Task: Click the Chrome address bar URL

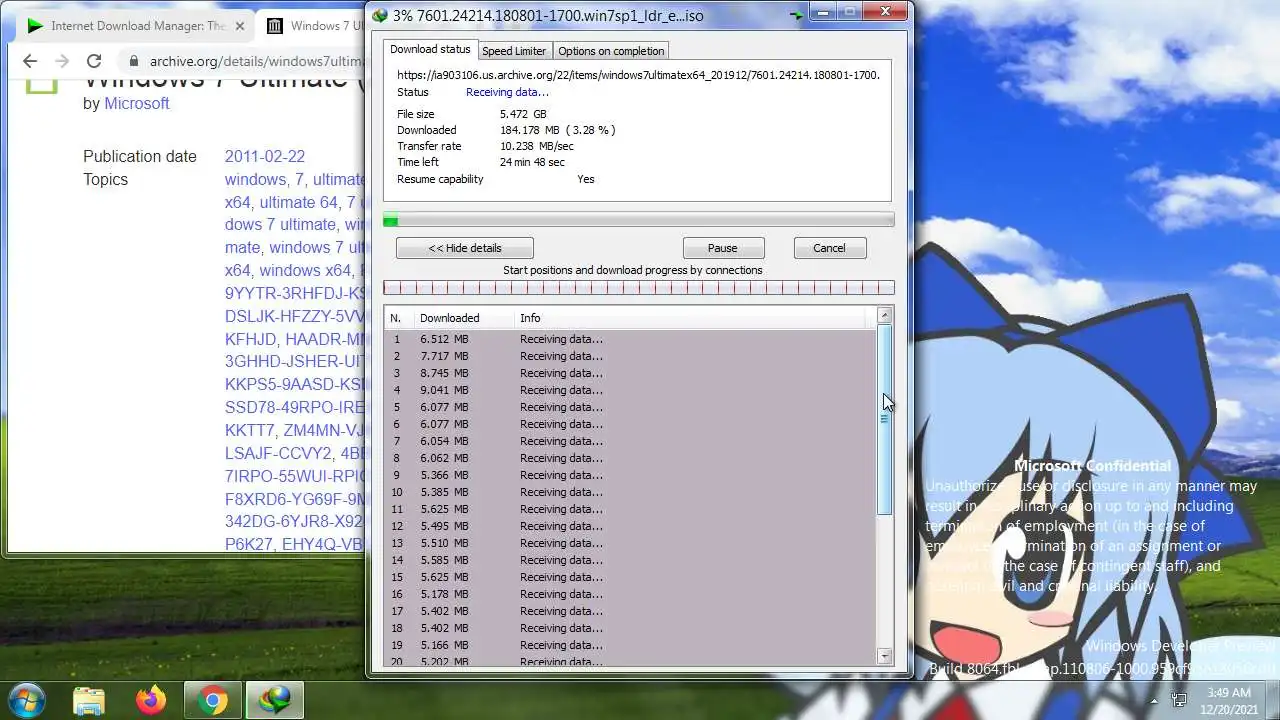Action: tap(257, 61)
